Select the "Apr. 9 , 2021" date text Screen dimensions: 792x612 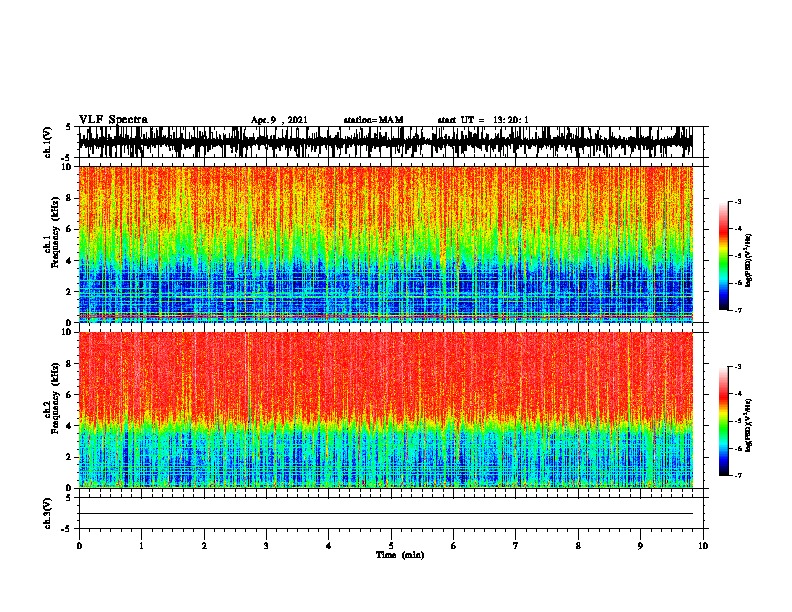[x=279, y=120]
